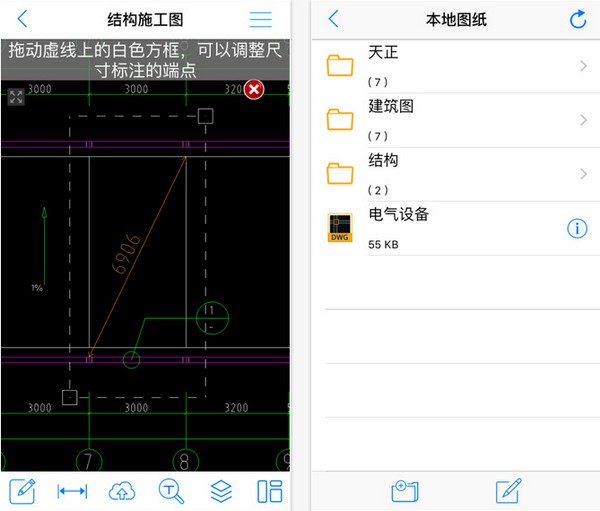The width and height of the screenshot is (600, 511).
Task: Expand the 结构 row chevron
Action: (583, 174)
